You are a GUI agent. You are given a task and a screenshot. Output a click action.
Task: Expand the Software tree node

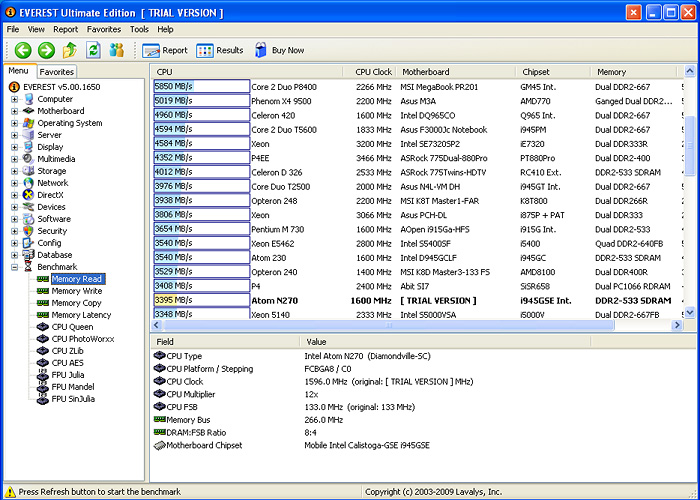pos(14,219)
